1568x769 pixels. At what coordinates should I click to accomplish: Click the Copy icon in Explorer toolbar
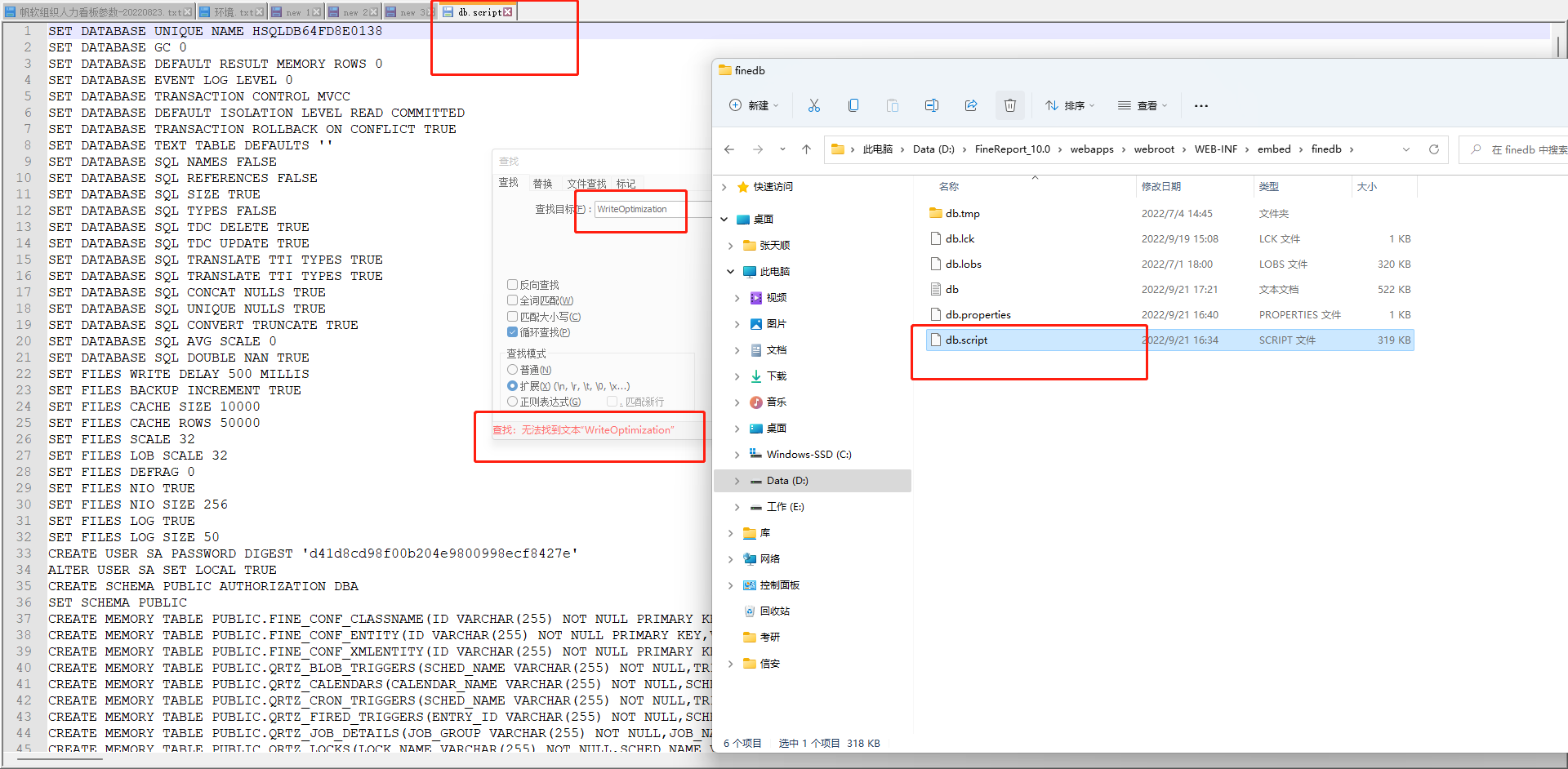click(853, 105)
